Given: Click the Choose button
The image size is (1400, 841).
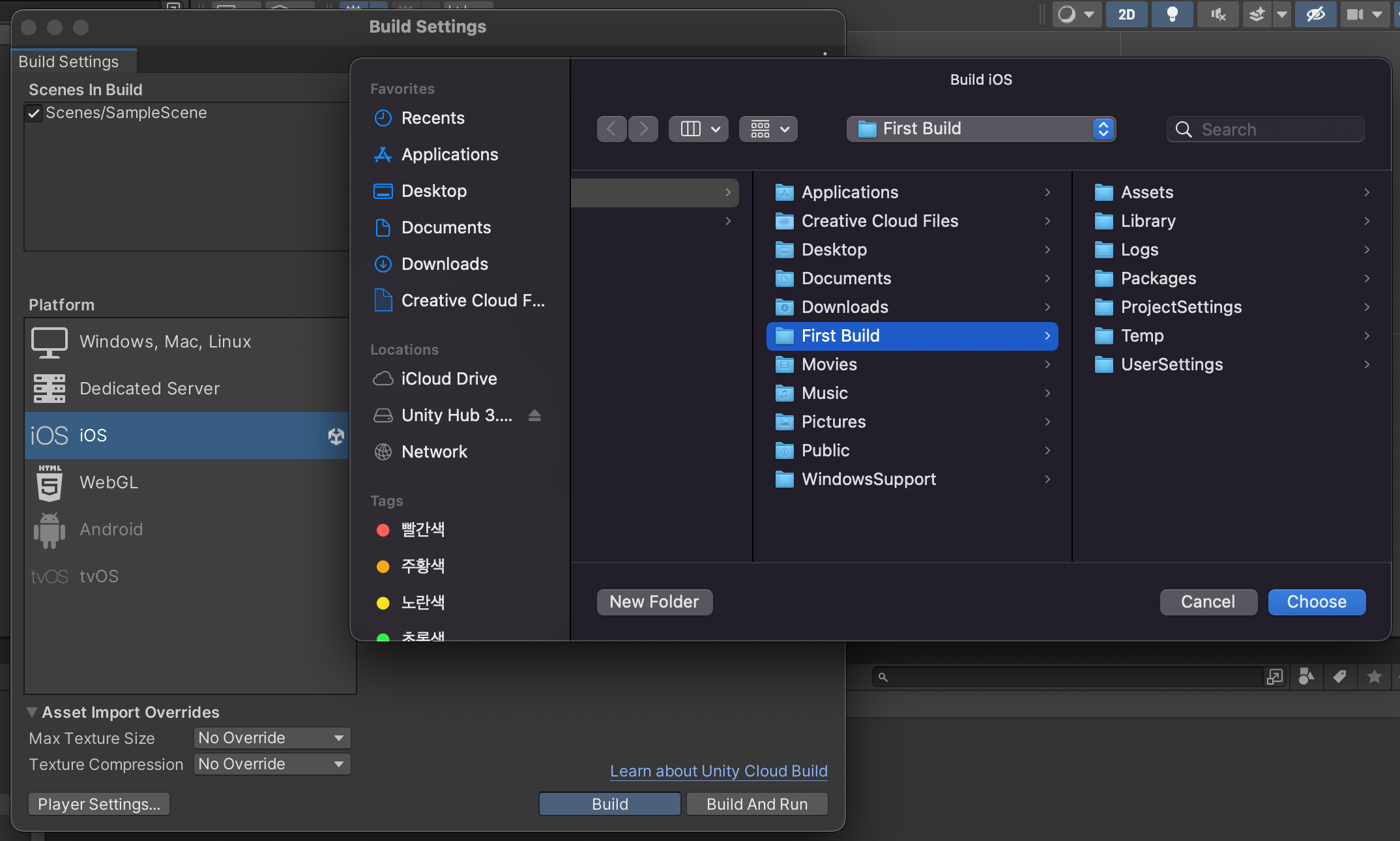Looking at the screenshot, I should pyautogui.click(x=1316, y=602).
